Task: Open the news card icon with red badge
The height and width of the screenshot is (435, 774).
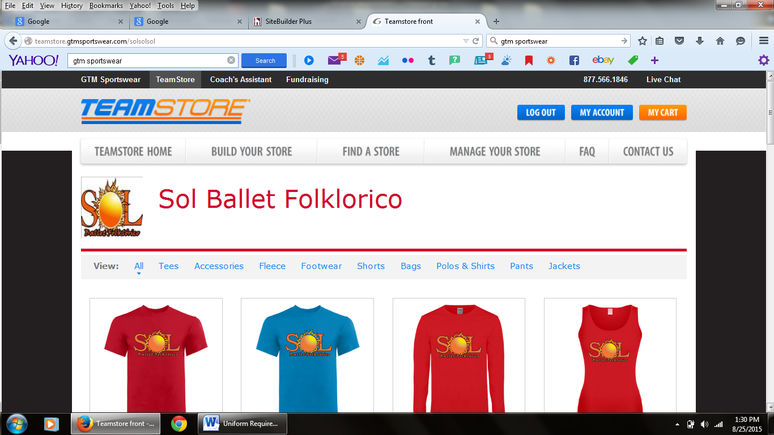Action: pyautogui.click(x=483, y=60)
